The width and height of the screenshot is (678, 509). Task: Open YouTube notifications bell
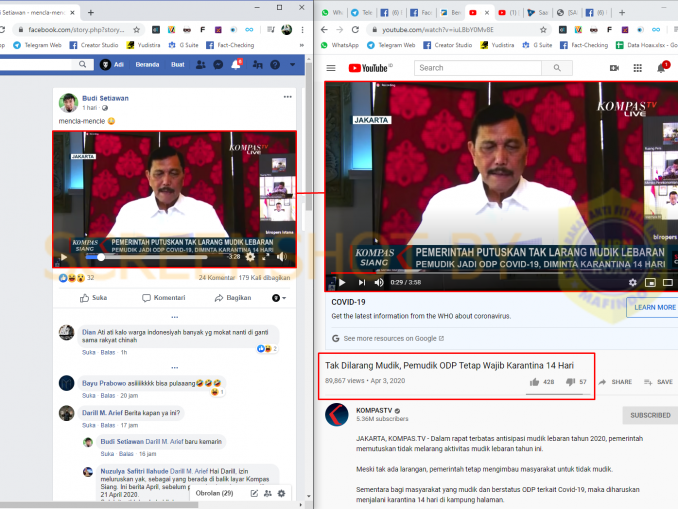(661, 68)
